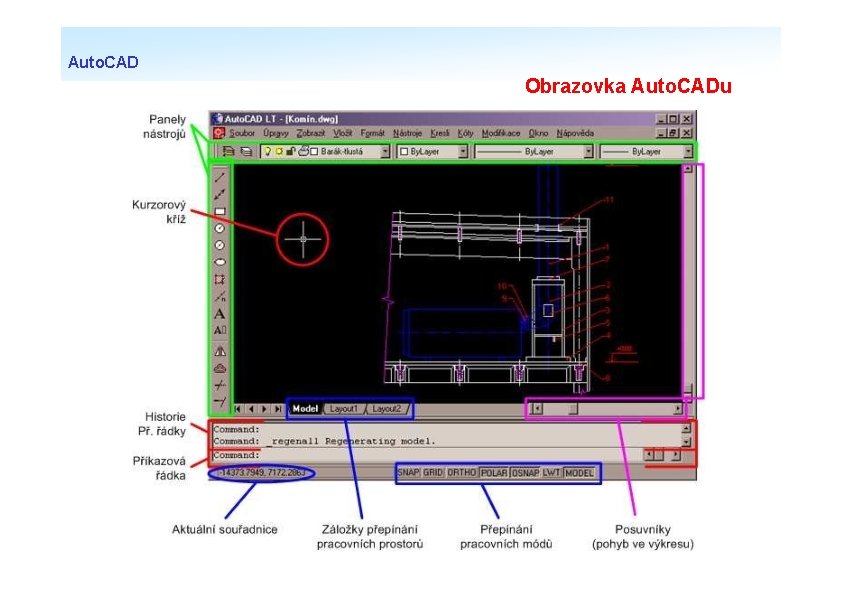Open the Layers manager icon
This screenshot has height=595, width=842.
229,152
